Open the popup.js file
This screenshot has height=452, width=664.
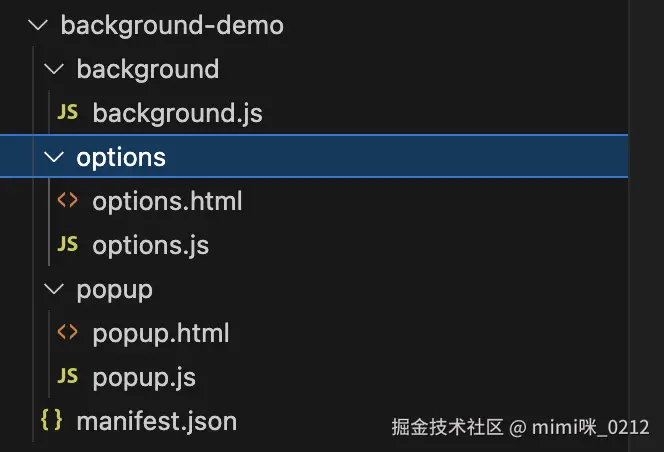pos(144,377)
